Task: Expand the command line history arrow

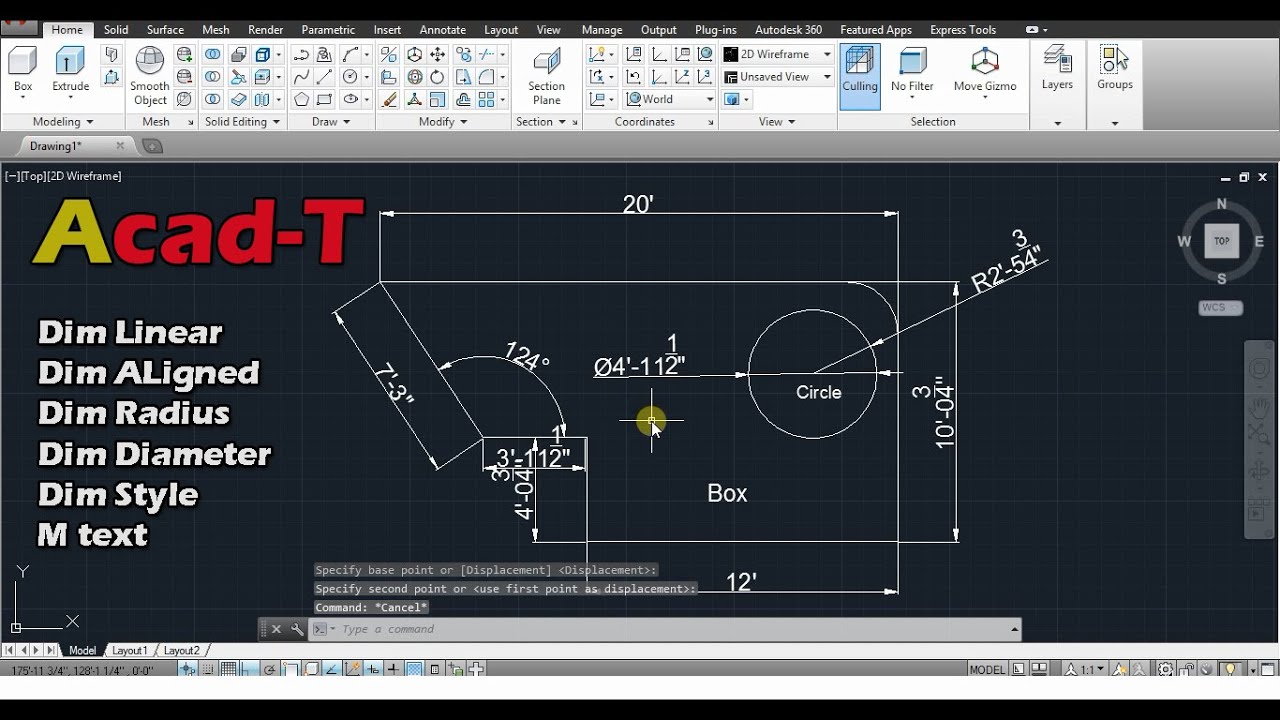Action: tap(1014, 629)
